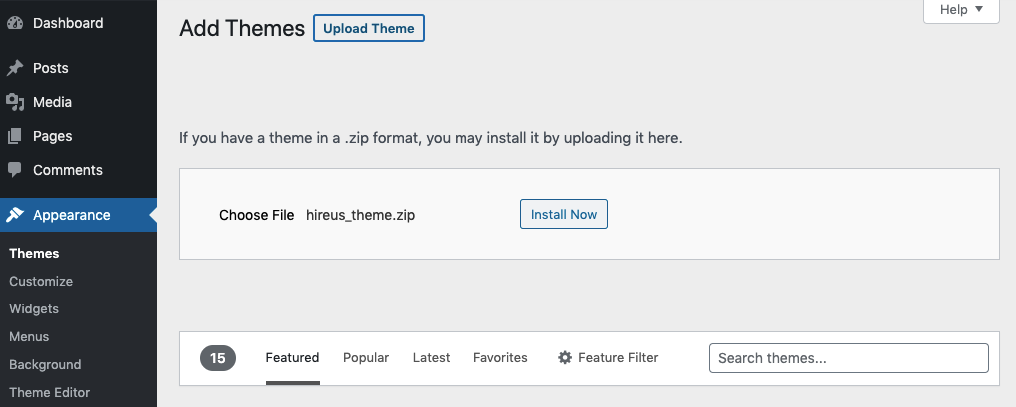
Task: Go to Menus in the Appearance submenu
Action: [x=29, y=337]
